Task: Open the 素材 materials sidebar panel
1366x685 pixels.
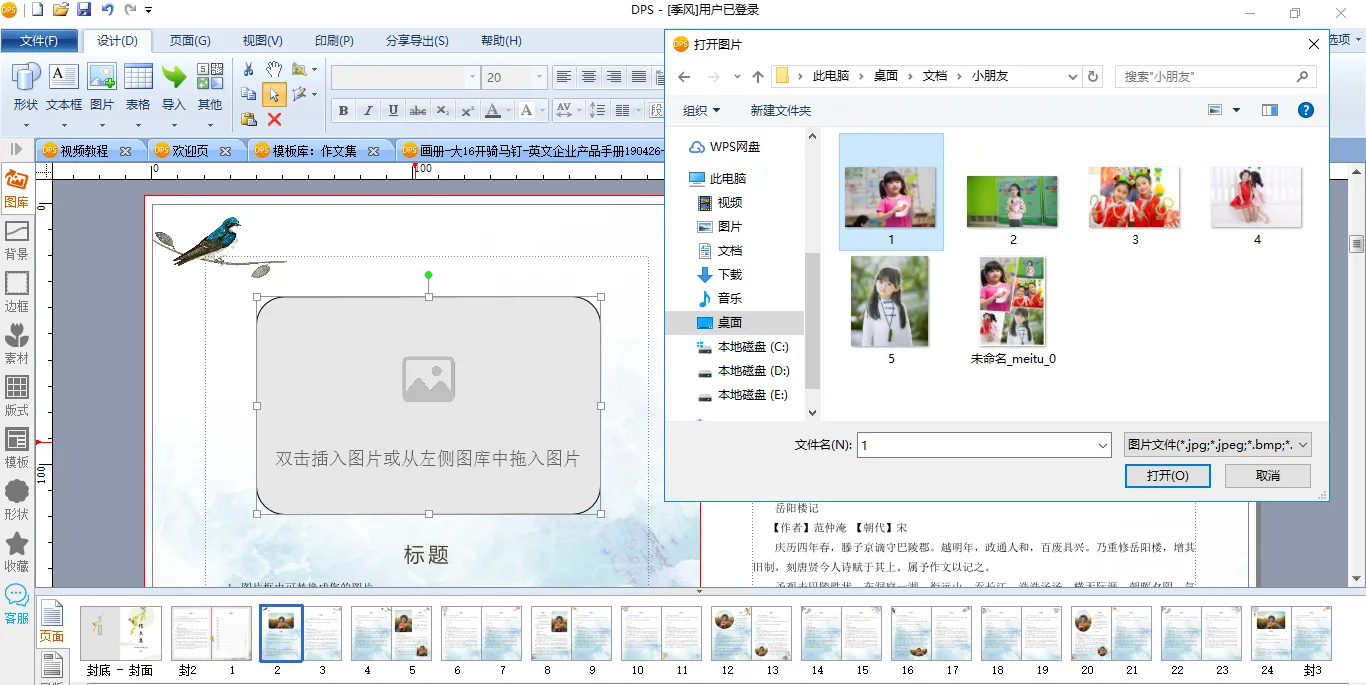Action: (x=17, y=344)
